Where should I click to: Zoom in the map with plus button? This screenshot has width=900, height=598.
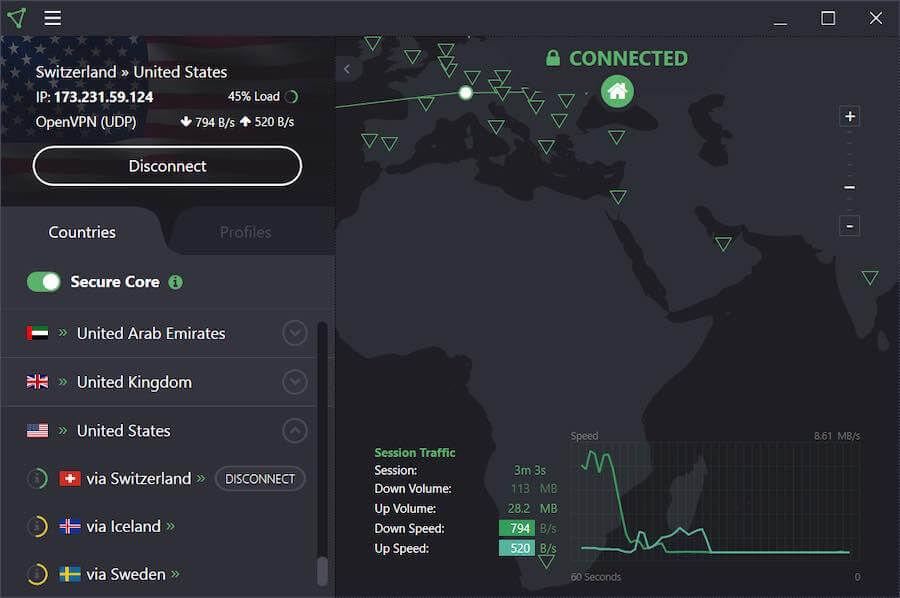[850, 117]
